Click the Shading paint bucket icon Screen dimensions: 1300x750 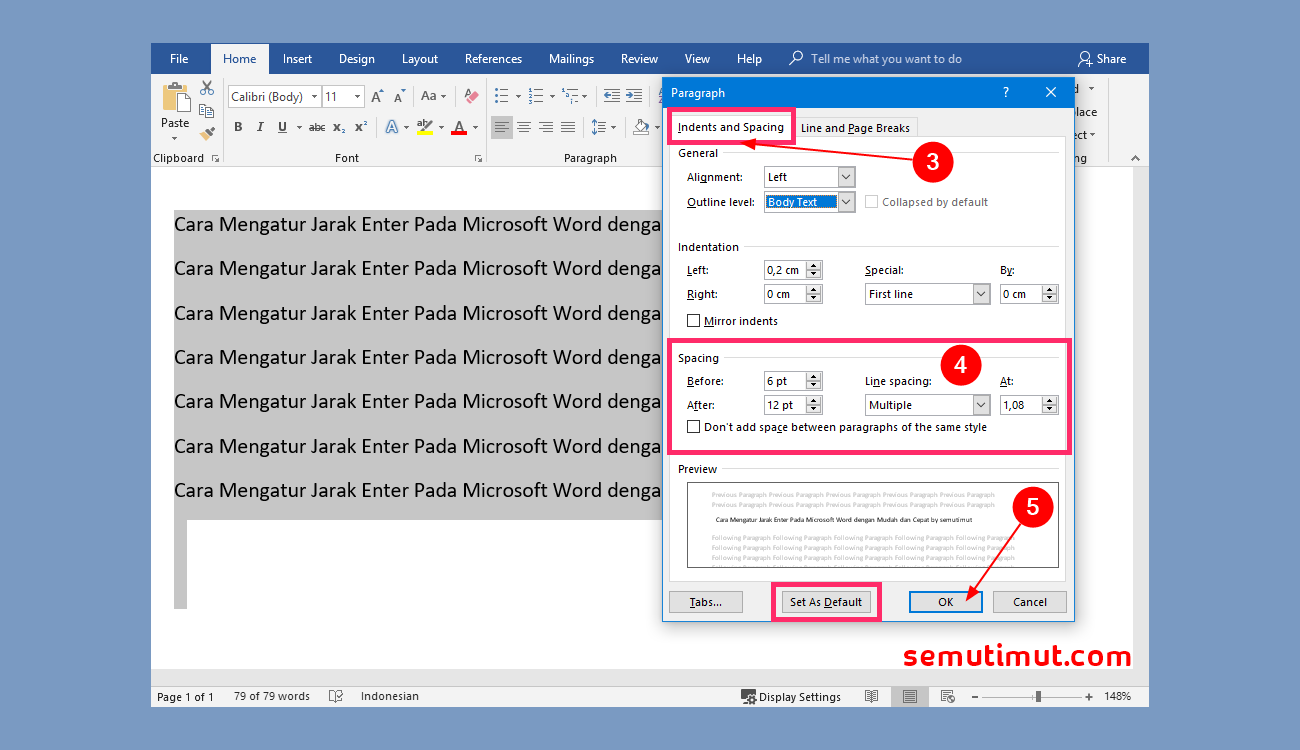(641, 127)
